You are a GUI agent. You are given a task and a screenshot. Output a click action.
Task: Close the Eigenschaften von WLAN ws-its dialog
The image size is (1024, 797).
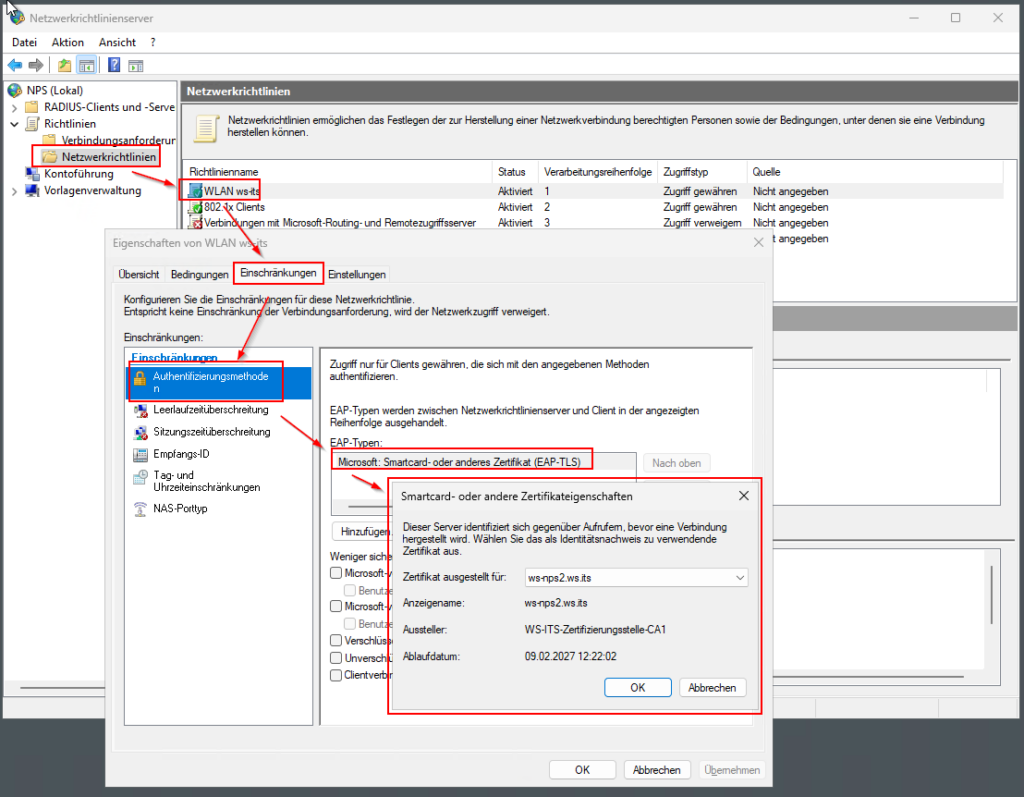(x=758, y=242)
